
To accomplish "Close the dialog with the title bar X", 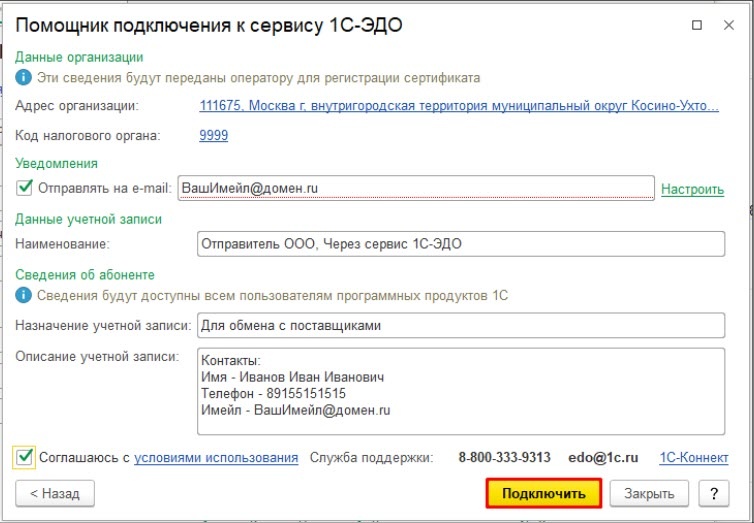I will coord(727,23).
